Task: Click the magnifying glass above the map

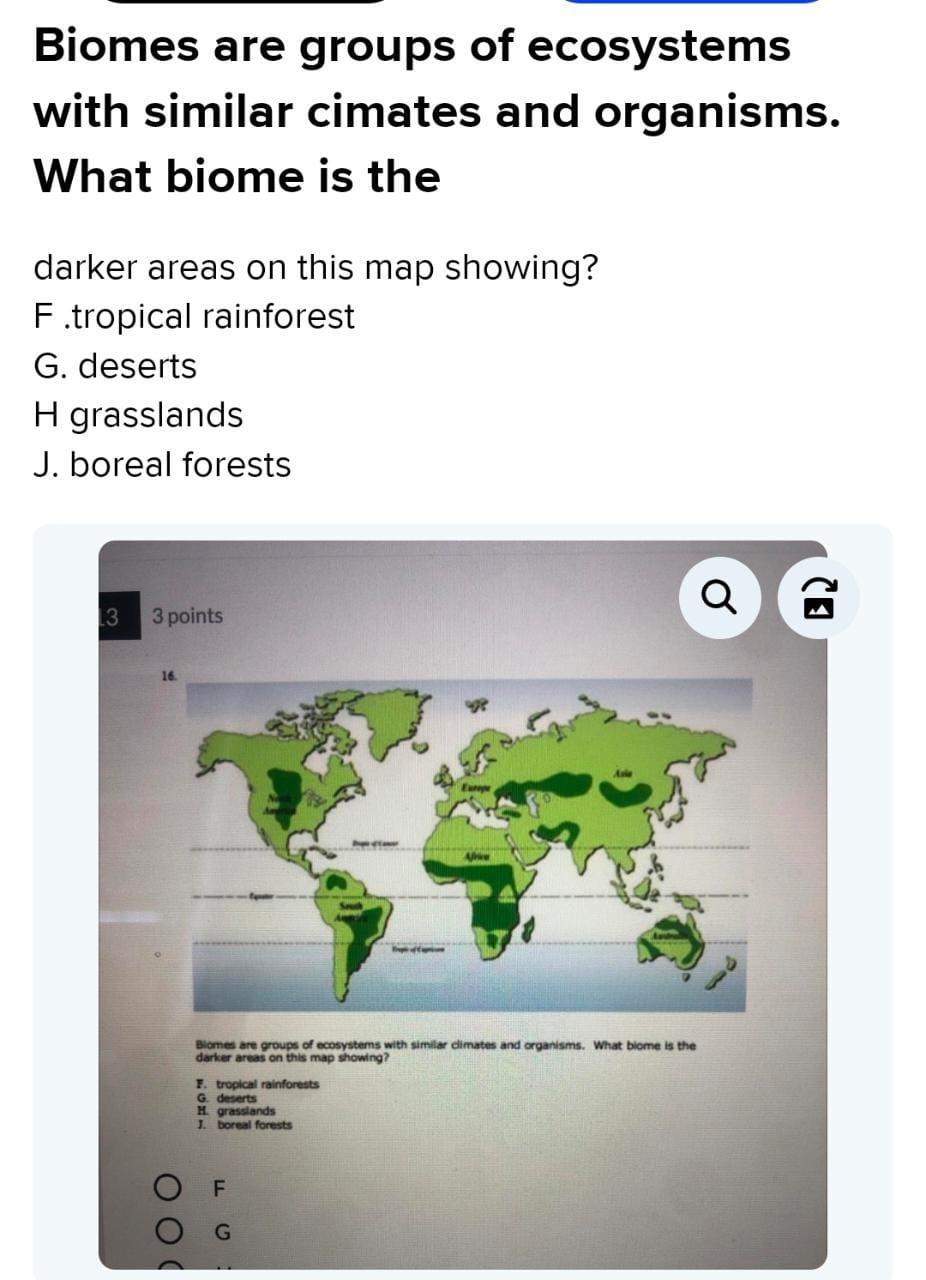Action: click(x=721, y=598)
